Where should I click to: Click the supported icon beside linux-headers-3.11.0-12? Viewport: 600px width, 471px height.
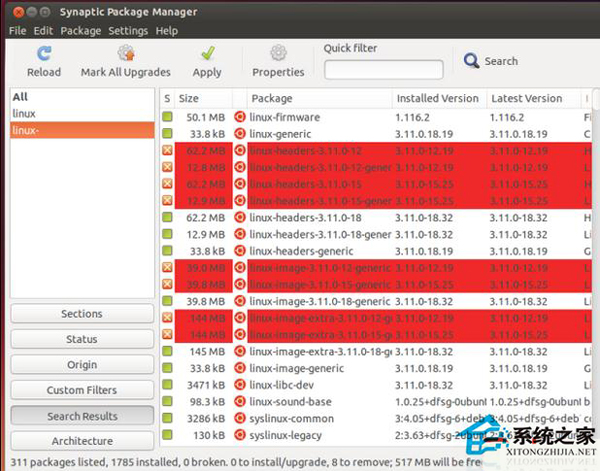click(240, 150)
